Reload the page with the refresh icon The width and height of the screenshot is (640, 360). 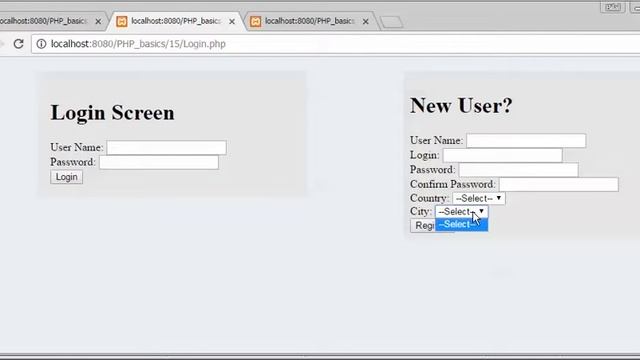point(18,44)
